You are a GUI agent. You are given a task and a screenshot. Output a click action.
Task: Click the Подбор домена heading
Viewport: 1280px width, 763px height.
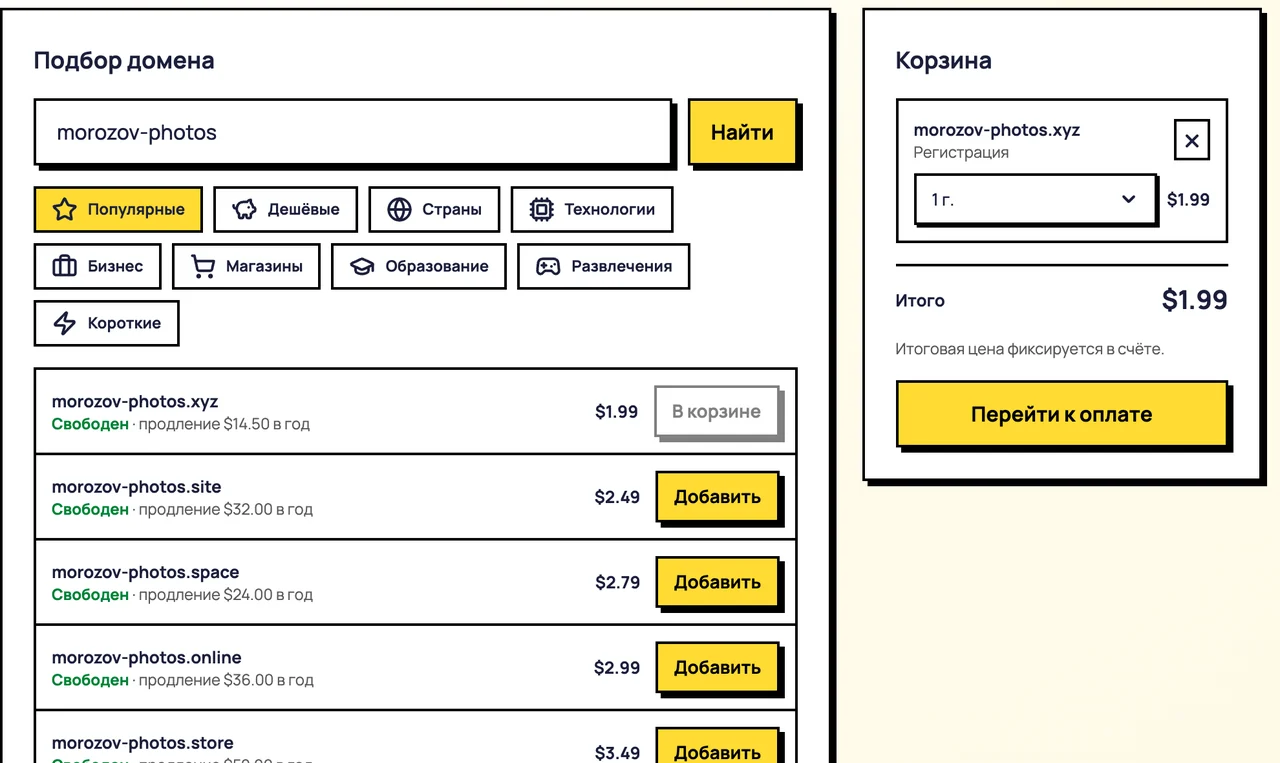click(x=124, y=60)
